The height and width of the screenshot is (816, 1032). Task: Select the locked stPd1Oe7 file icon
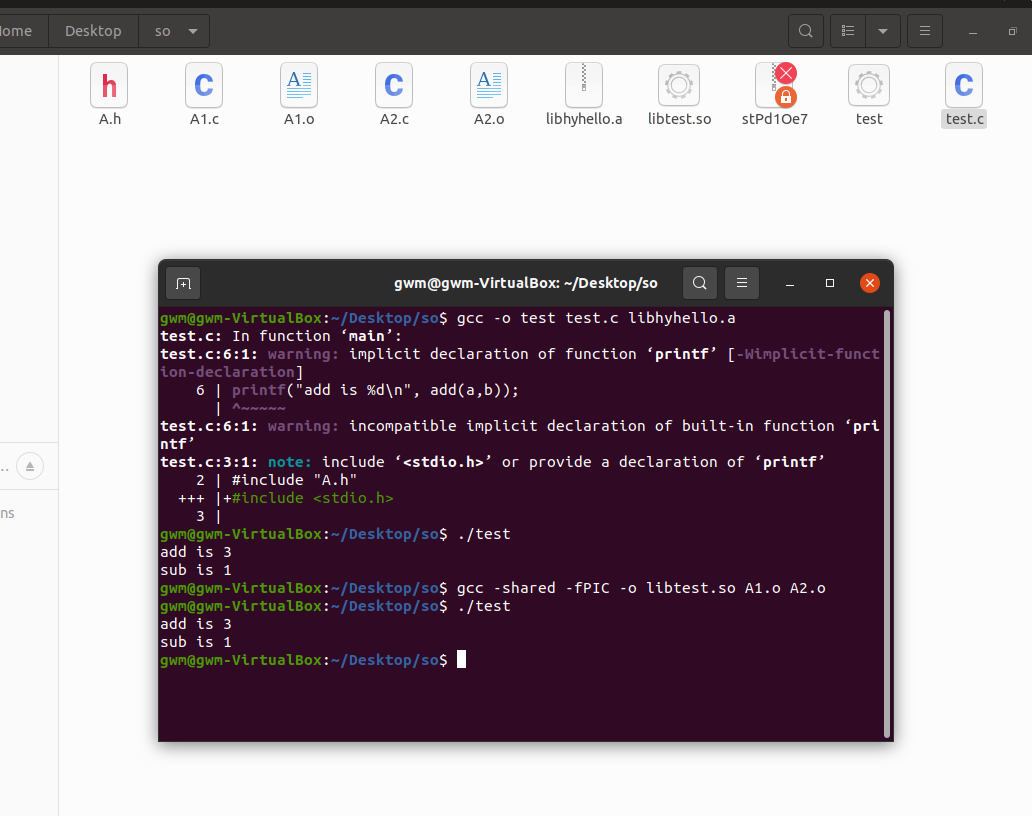[x=775, y=86]
